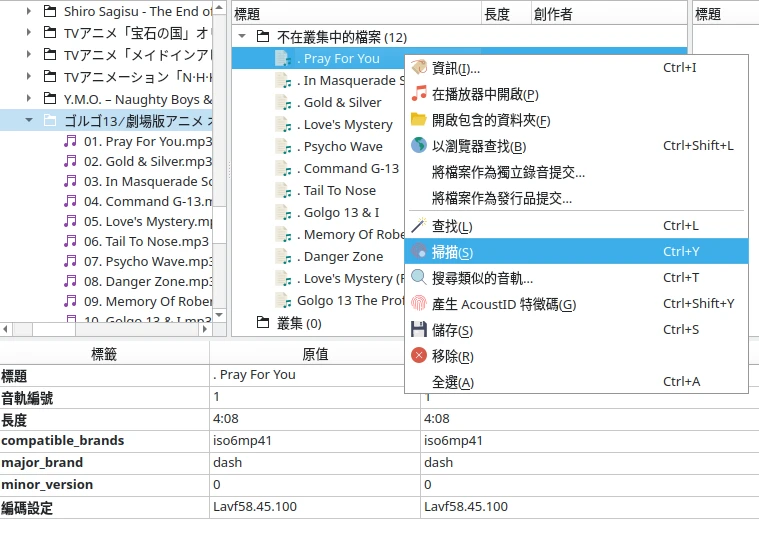Viewport: 759px width, 539px height.
Task: Collapse the ゴルゴ13 folder in file browser
Action: click(x=28, y=121)
